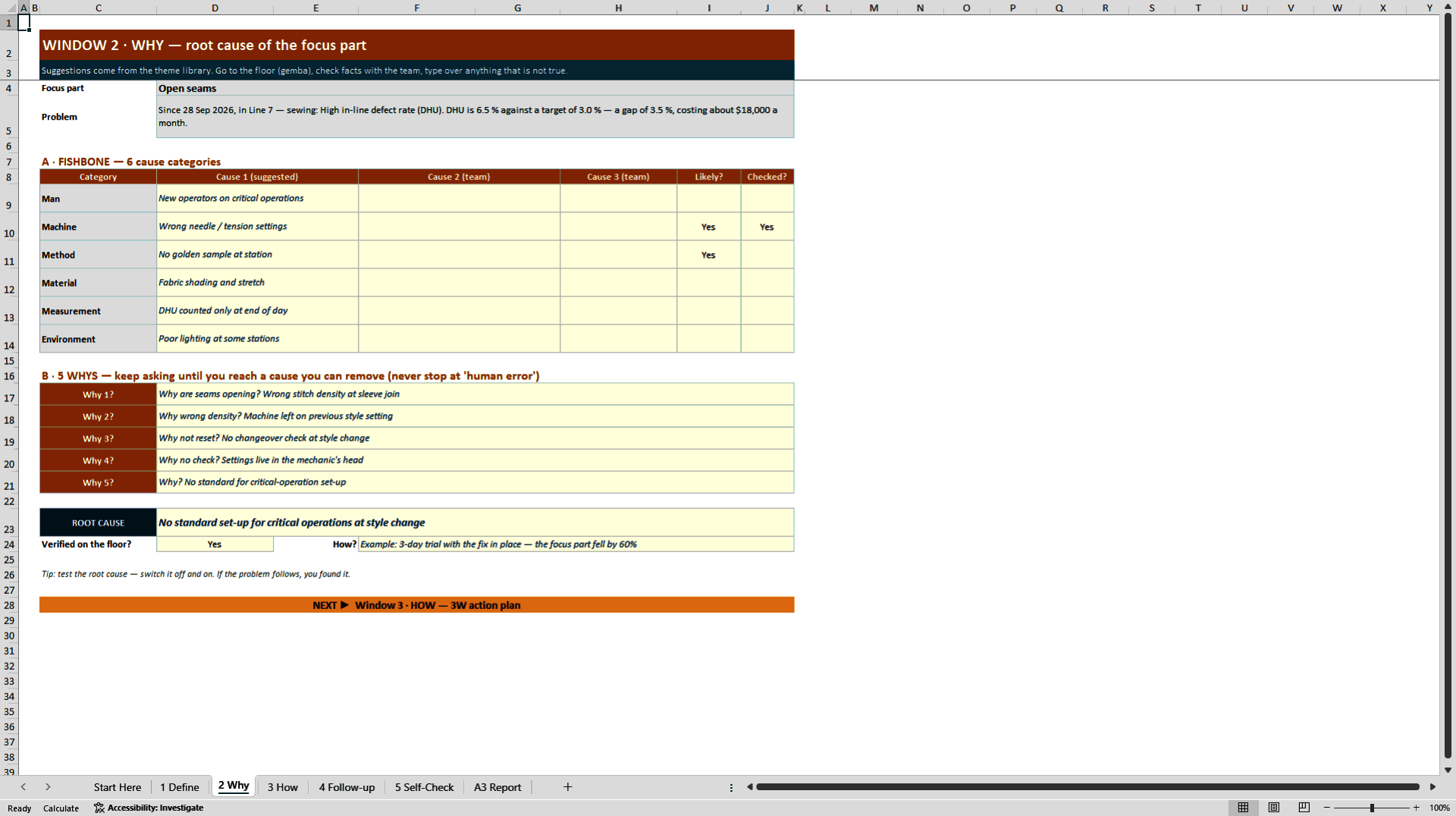Select the Verified on the floor Yes cell

(x=215, y=545)
